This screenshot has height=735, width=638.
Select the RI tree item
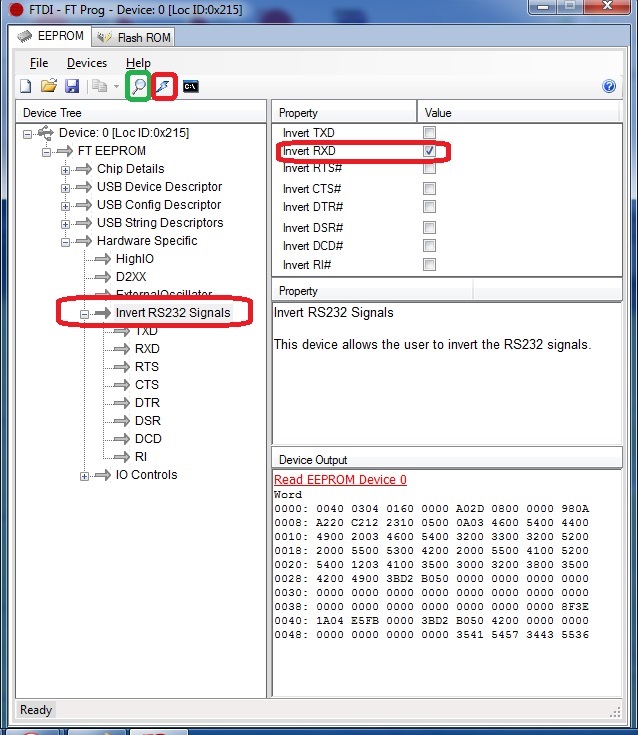pos(141,457)
